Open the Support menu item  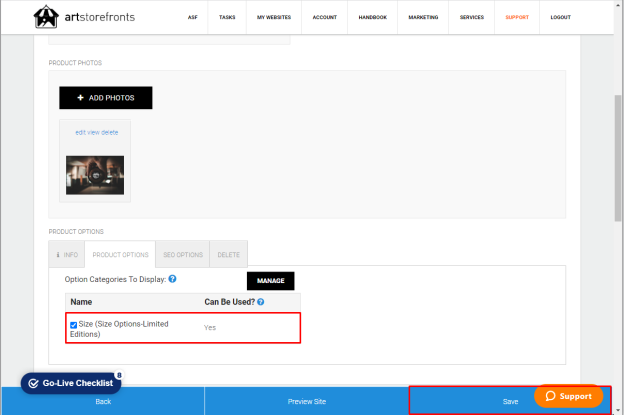(517, 17)
